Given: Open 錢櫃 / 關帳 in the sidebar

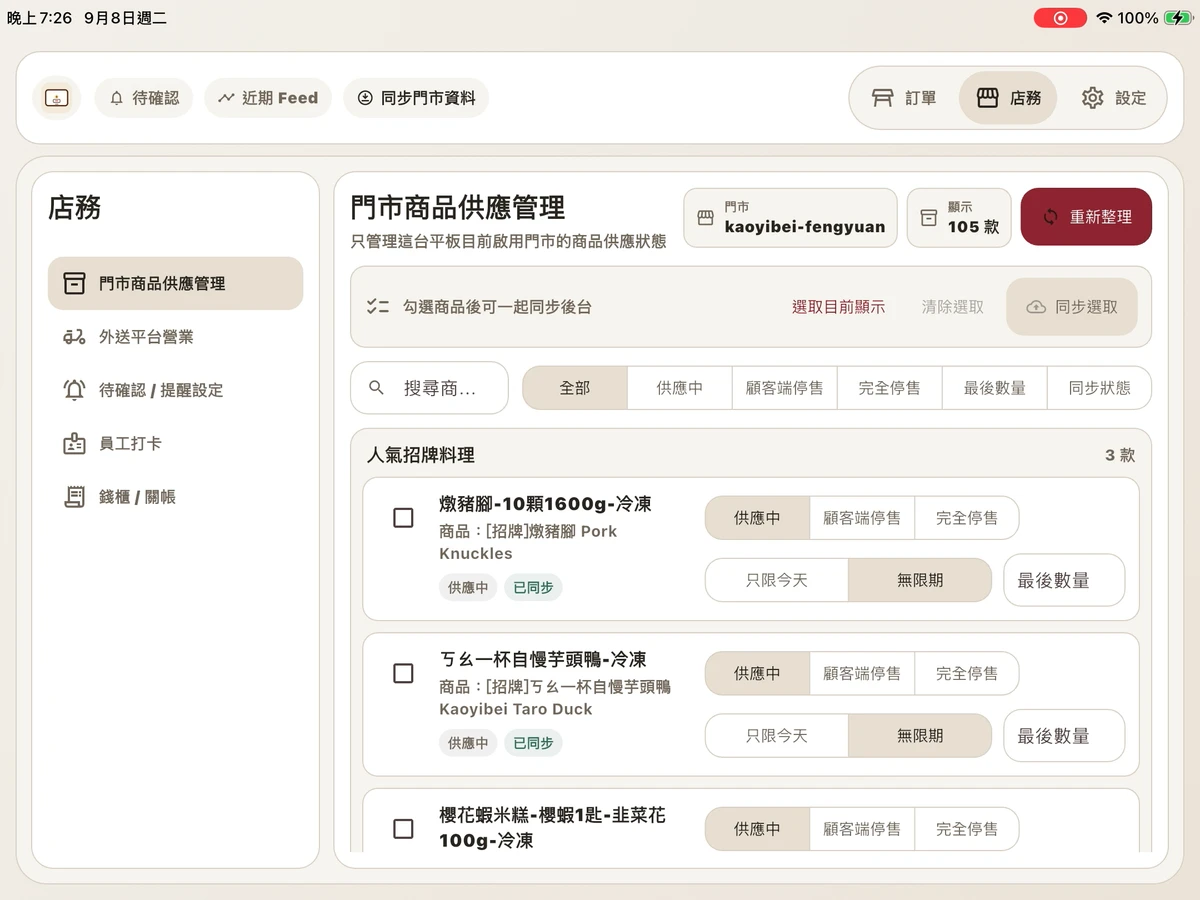Looking at the screenshot, I should [x=175, y=497].
